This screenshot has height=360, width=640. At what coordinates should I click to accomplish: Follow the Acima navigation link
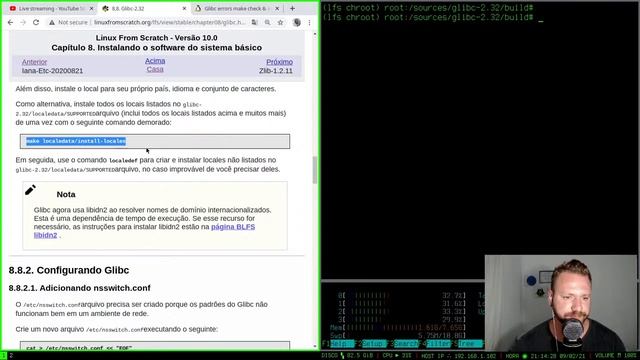(x=155, y=60)
